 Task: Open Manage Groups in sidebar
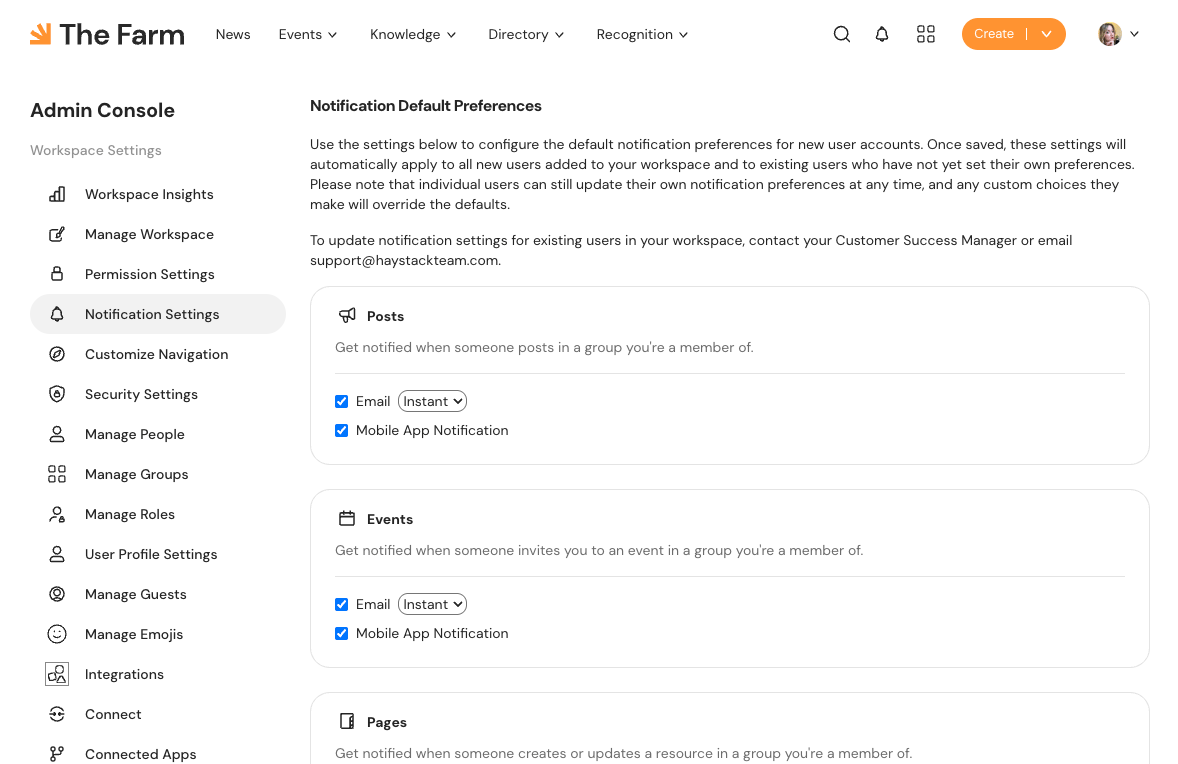pyautogui.click(x=136, y=474)
